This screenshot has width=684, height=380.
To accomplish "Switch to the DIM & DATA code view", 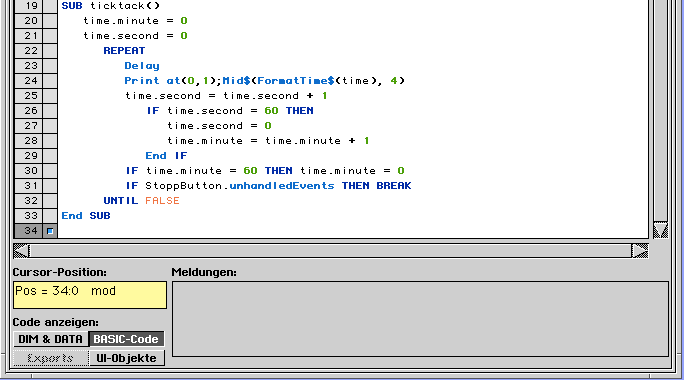I will (51, 339).
